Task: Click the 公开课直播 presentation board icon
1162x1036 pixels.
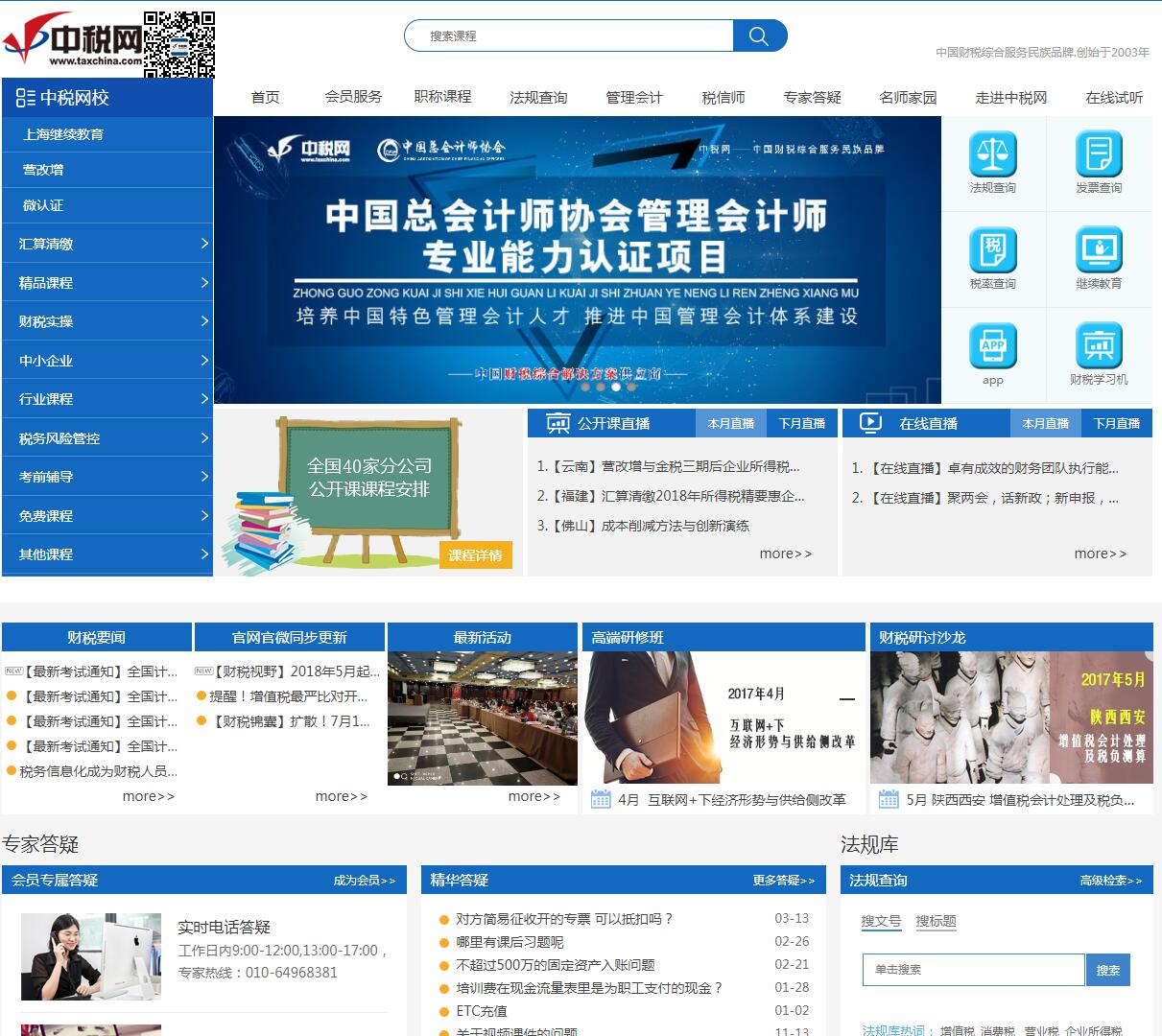Action: coord(557,423)
